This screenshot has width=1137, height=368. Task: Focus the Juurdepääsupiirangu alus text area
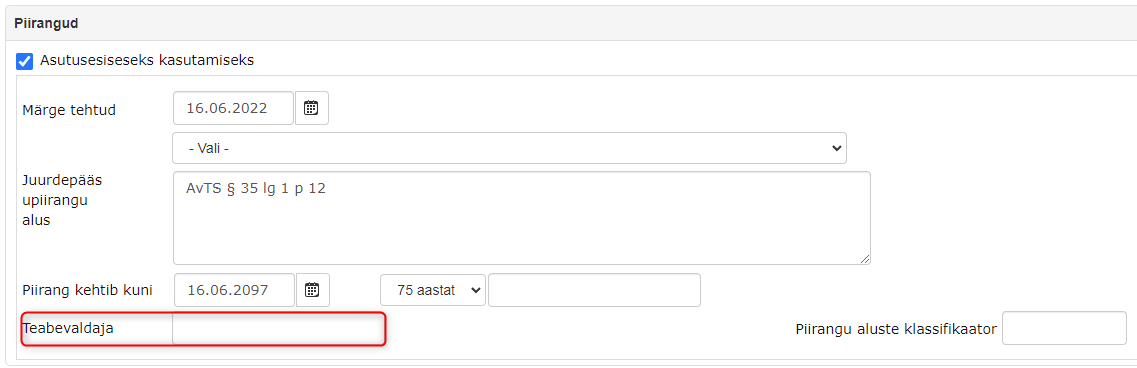[521, 218]
